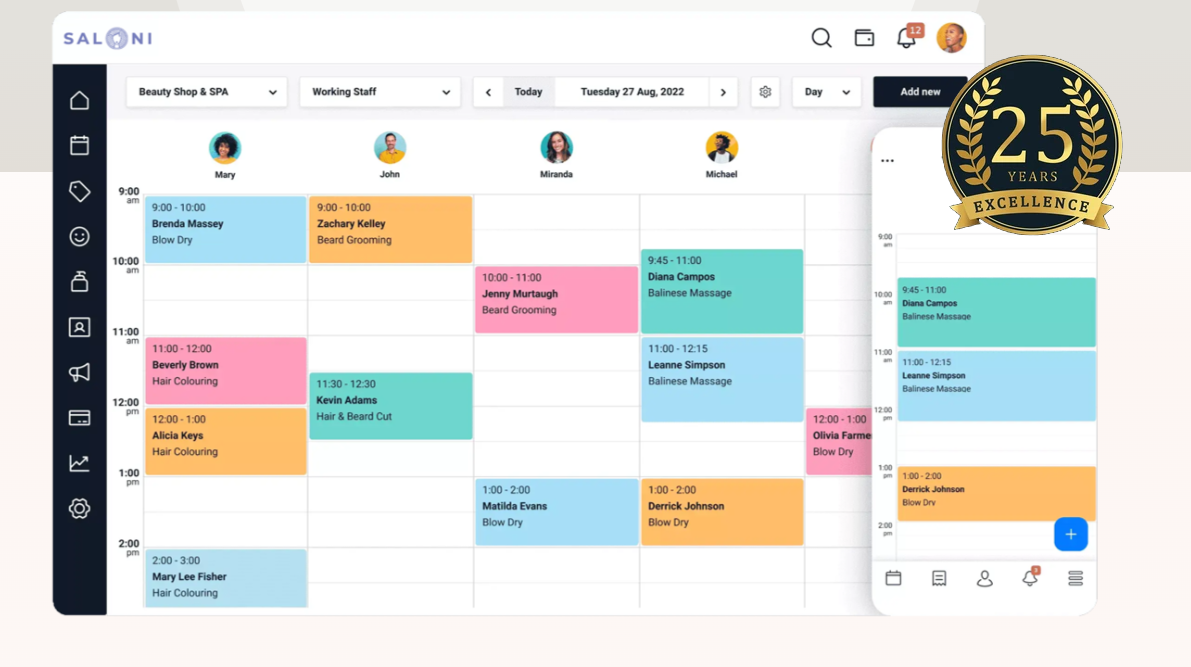
Task: Expand the Working Staff dropdown
Action: pos(380,92)
